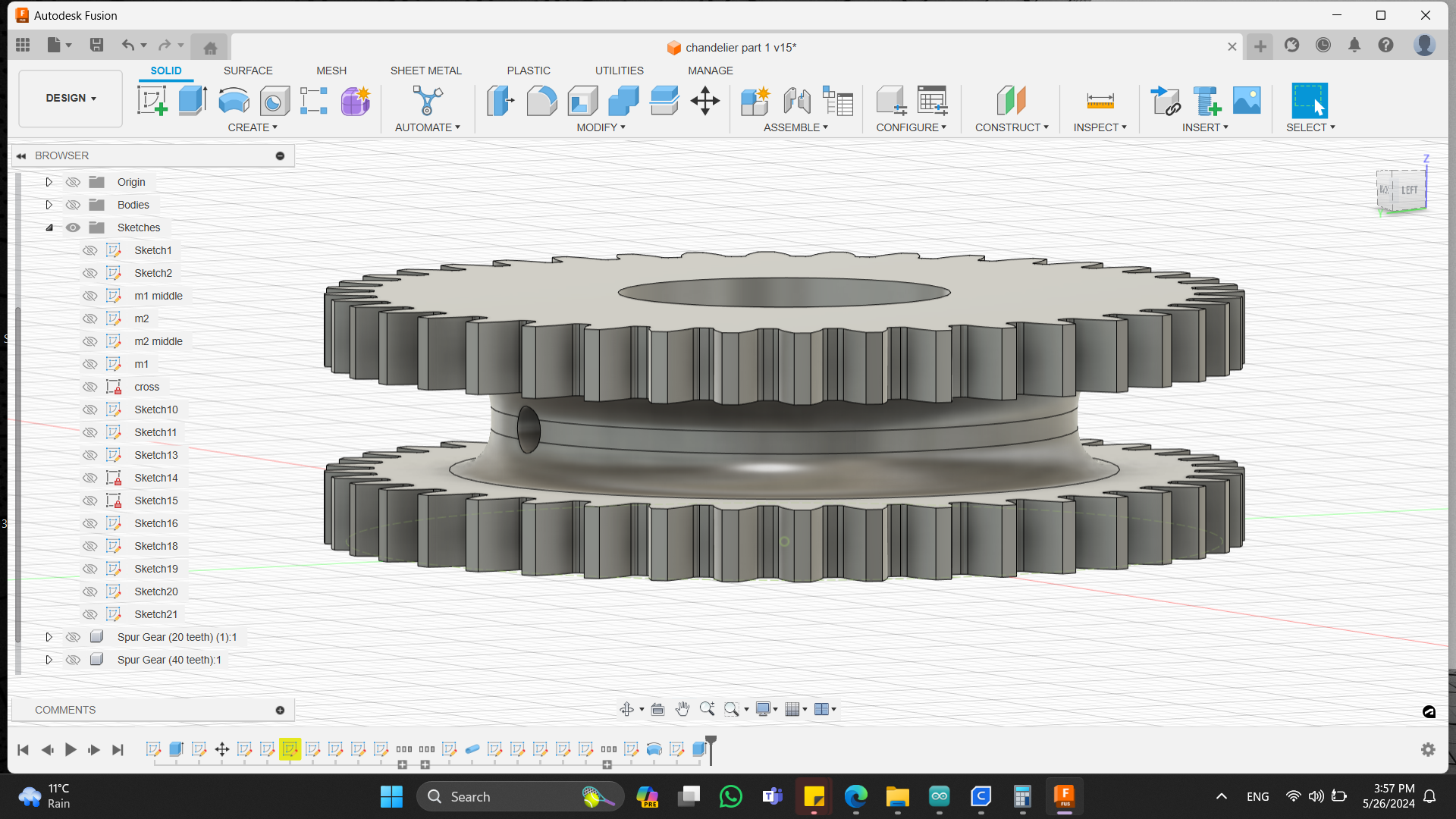Viewport: 1456px width, 819px height.
Task: Show Spur Gear (20 teeth) component
Action: [x=73, y=637]
